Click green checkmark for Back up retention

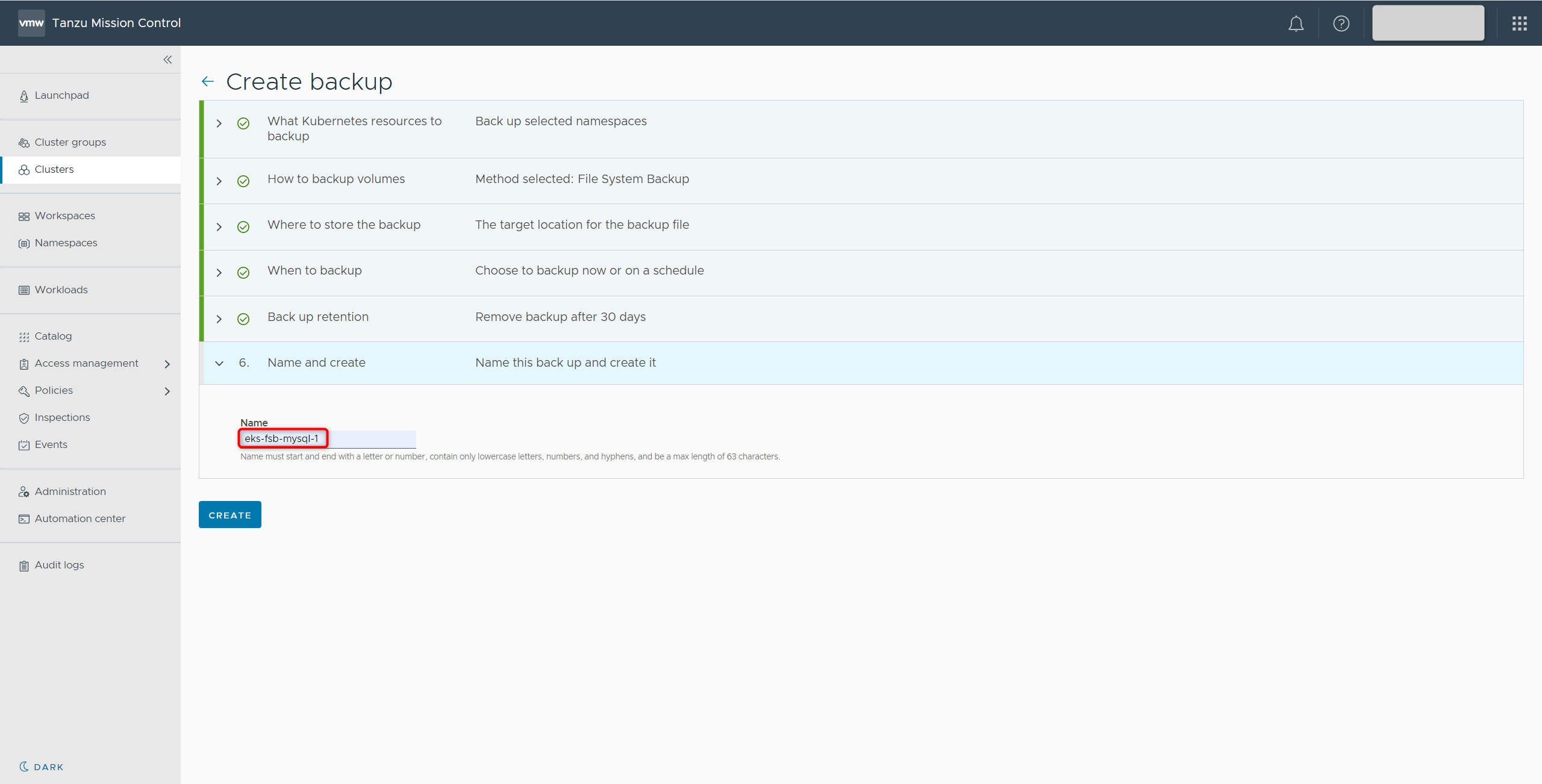pyautogui.click(x=243, y=319)
